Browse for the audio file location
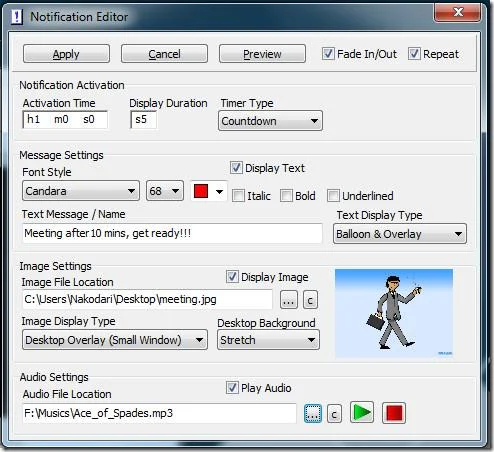The image size is (494, 452). coord(313,414)
